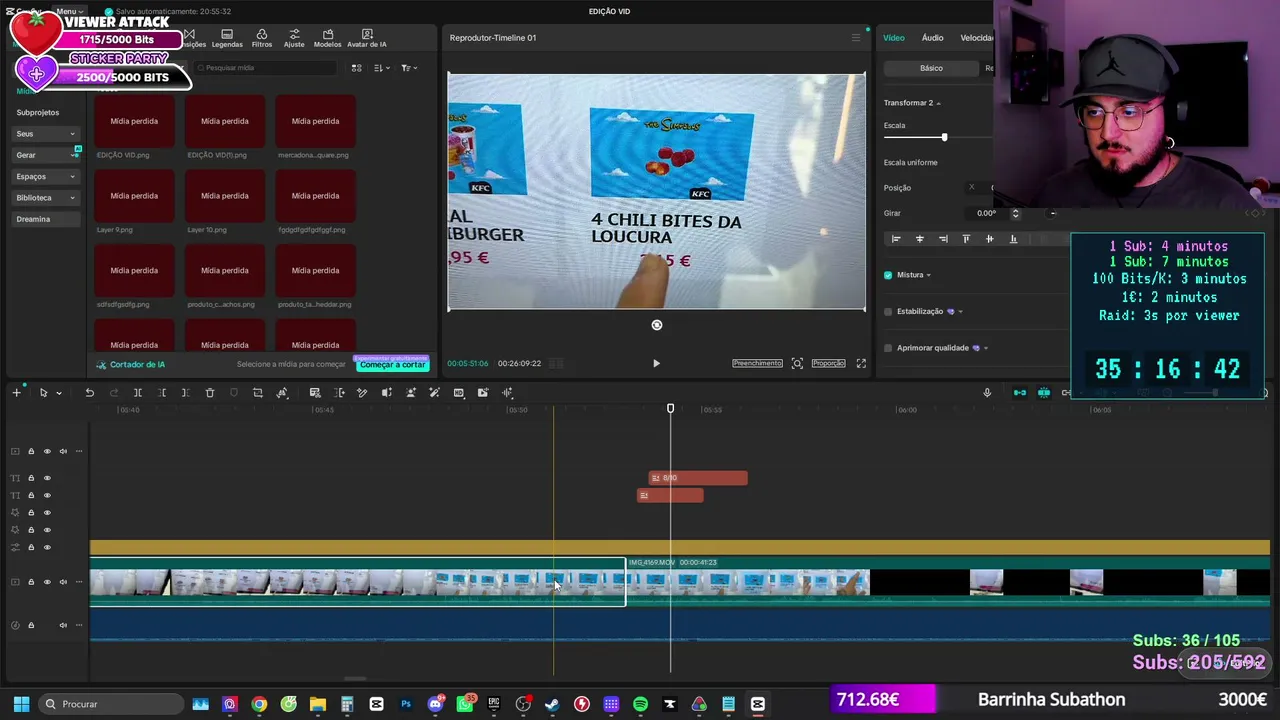Click the Girar rotation stepper arrows
Viewport: 1280px width, 720px height.
(x=1015, y=213)
